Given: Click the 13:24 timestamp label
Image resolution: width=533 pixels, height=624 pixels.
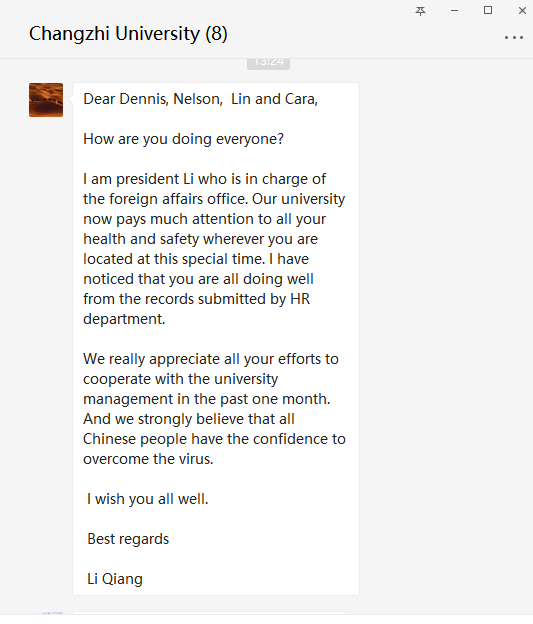Looking at the screenshot, I should coord(268,62).
